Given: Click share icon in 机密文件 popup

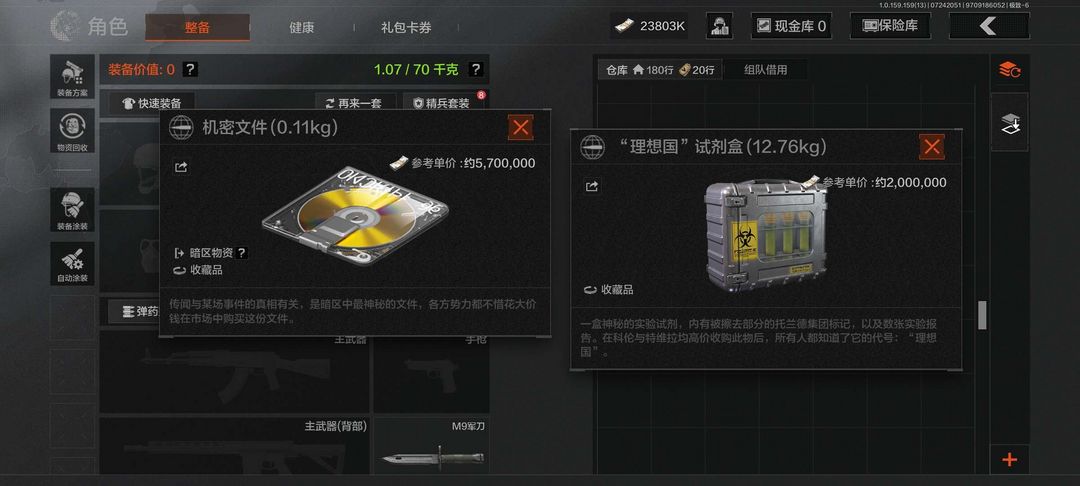Looking at the screenshot, I should tap(181, 167).
